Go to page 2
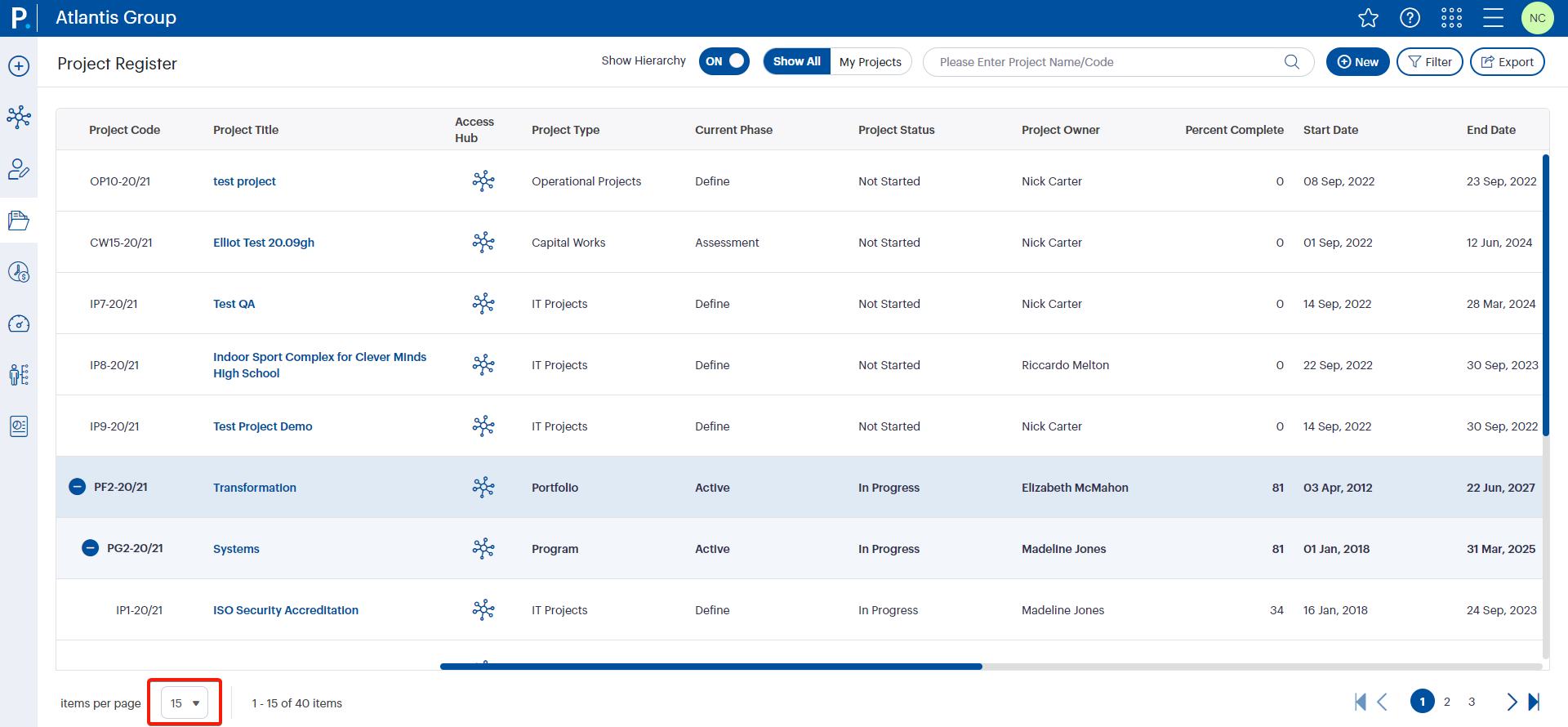1568x727 pixels. pyautogui.click(x=1447, y=702)
